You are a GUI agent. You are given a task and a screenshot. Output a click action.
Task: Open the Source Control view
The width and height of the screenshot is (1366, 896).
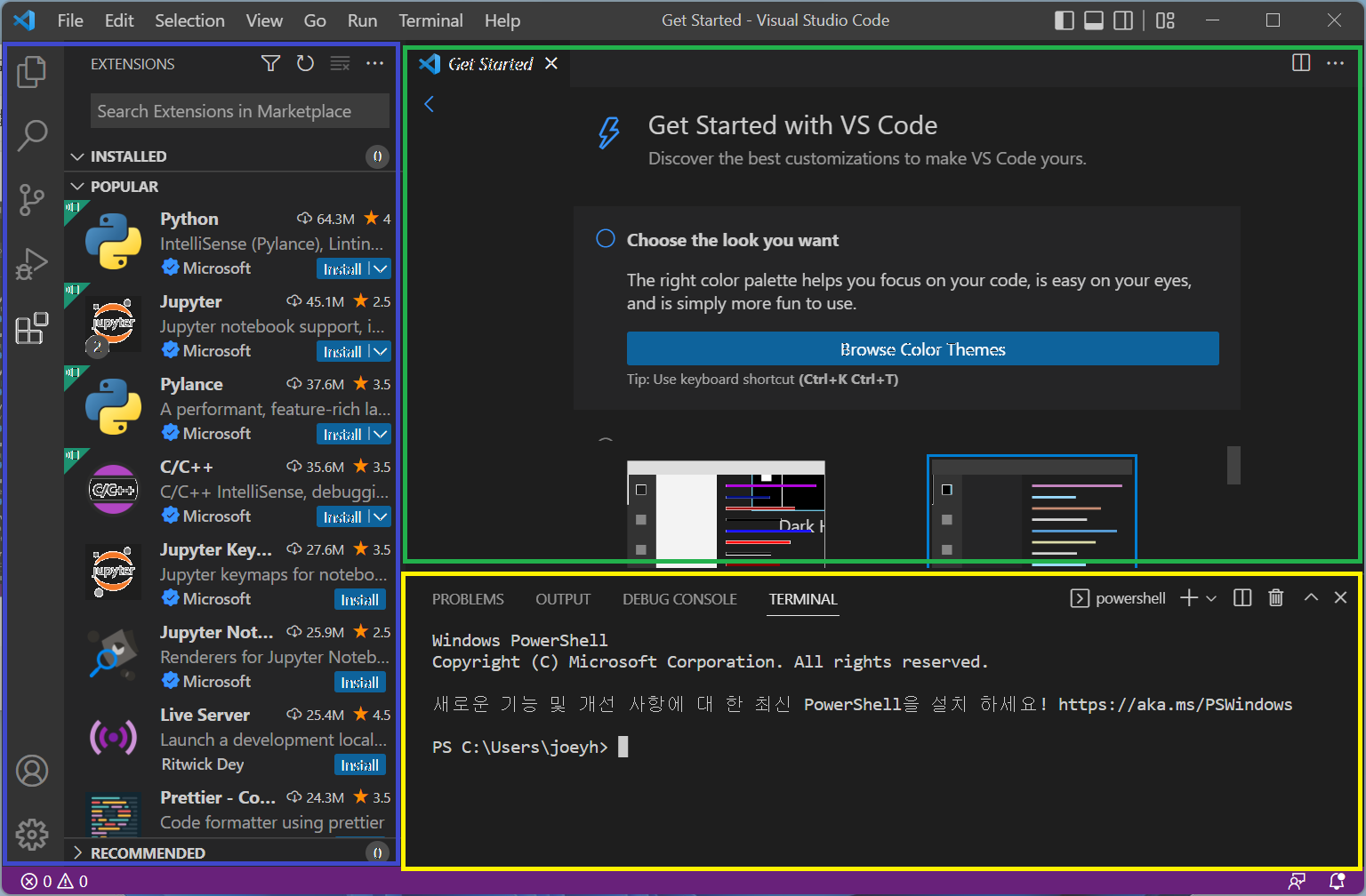(x=32, y=199)
